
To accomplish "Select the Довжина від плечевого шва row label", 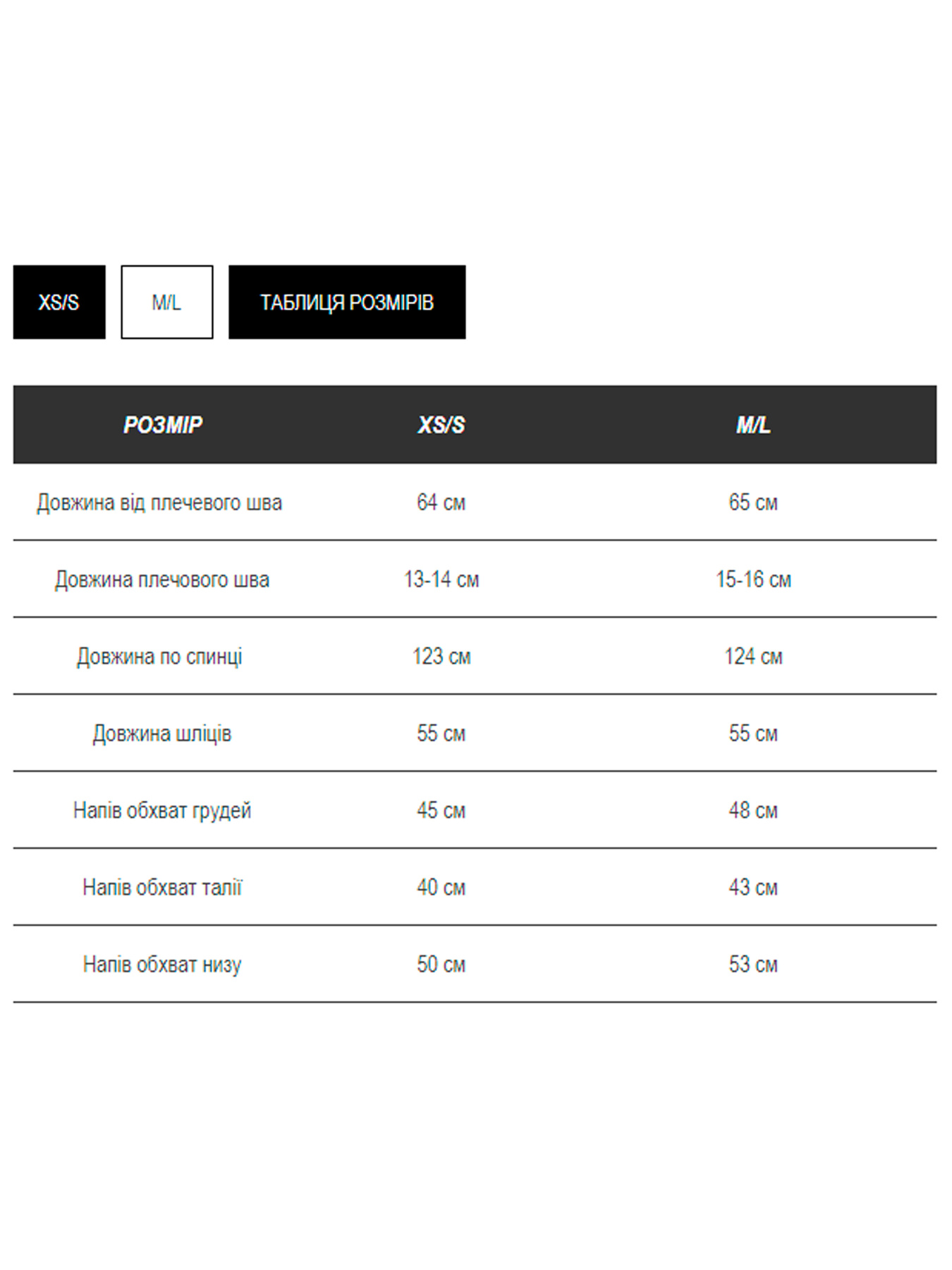I will click(x=159, y=502).
